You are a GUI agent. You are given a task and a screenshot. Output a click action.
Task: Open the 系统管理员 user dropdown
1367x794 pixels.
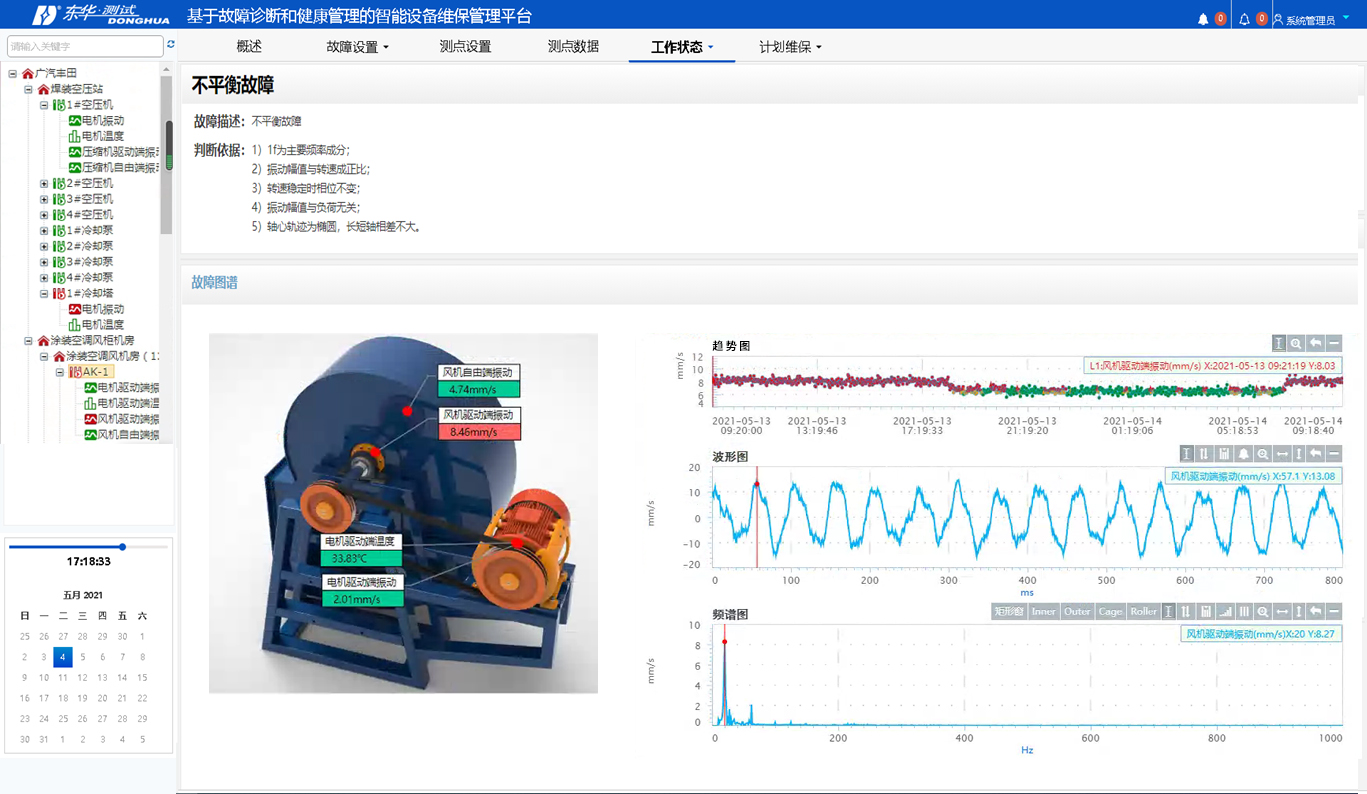[x=1317, y=19]
